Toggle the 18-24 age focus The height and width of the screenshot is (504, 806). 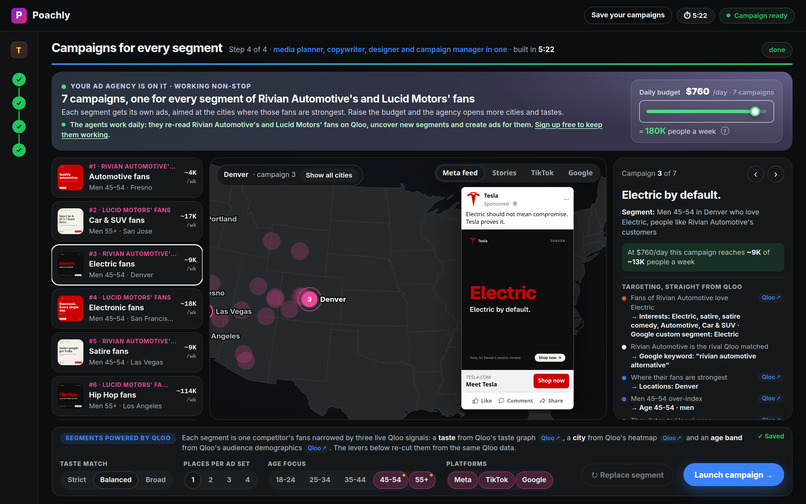[x=285, y=480]
